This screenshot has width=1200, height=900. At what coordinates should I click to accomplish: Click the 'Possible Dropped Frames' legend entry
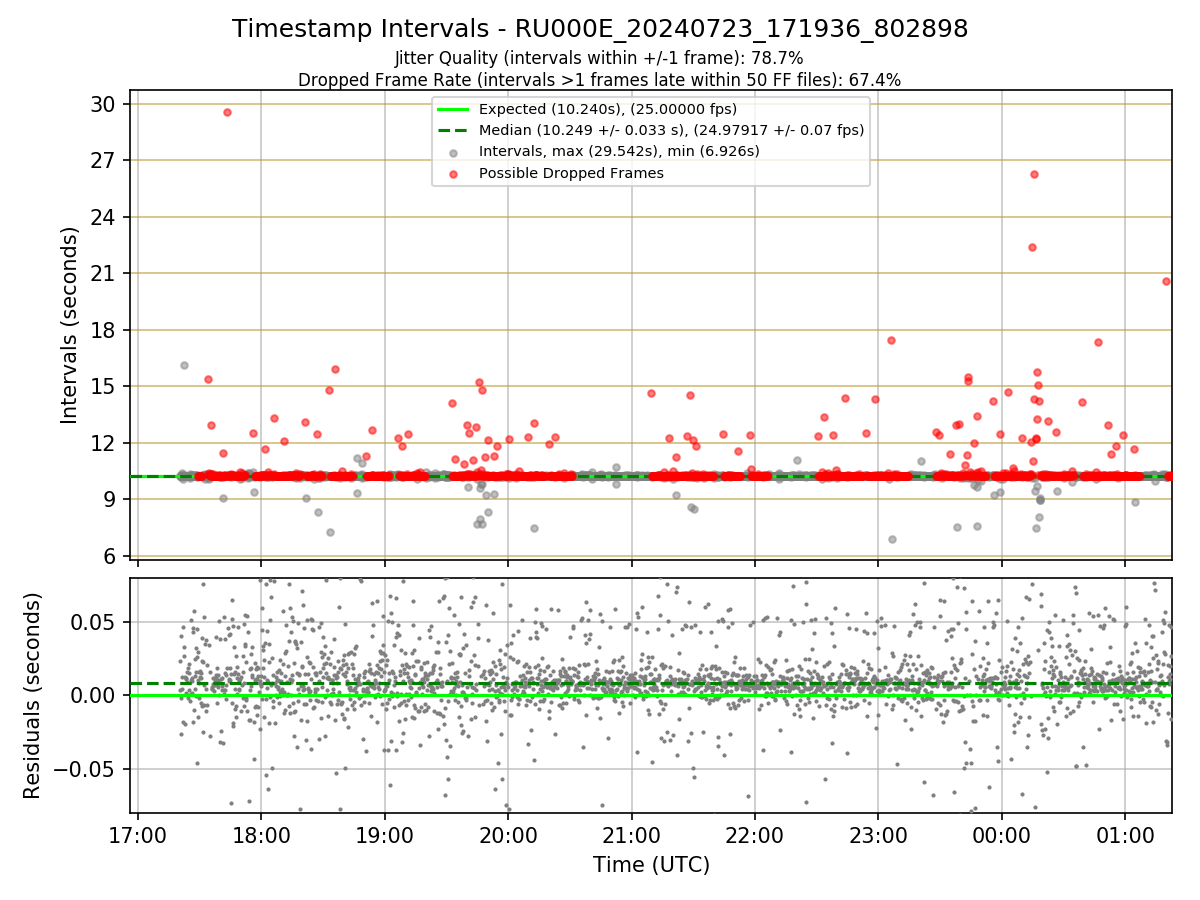click(571, 173)
